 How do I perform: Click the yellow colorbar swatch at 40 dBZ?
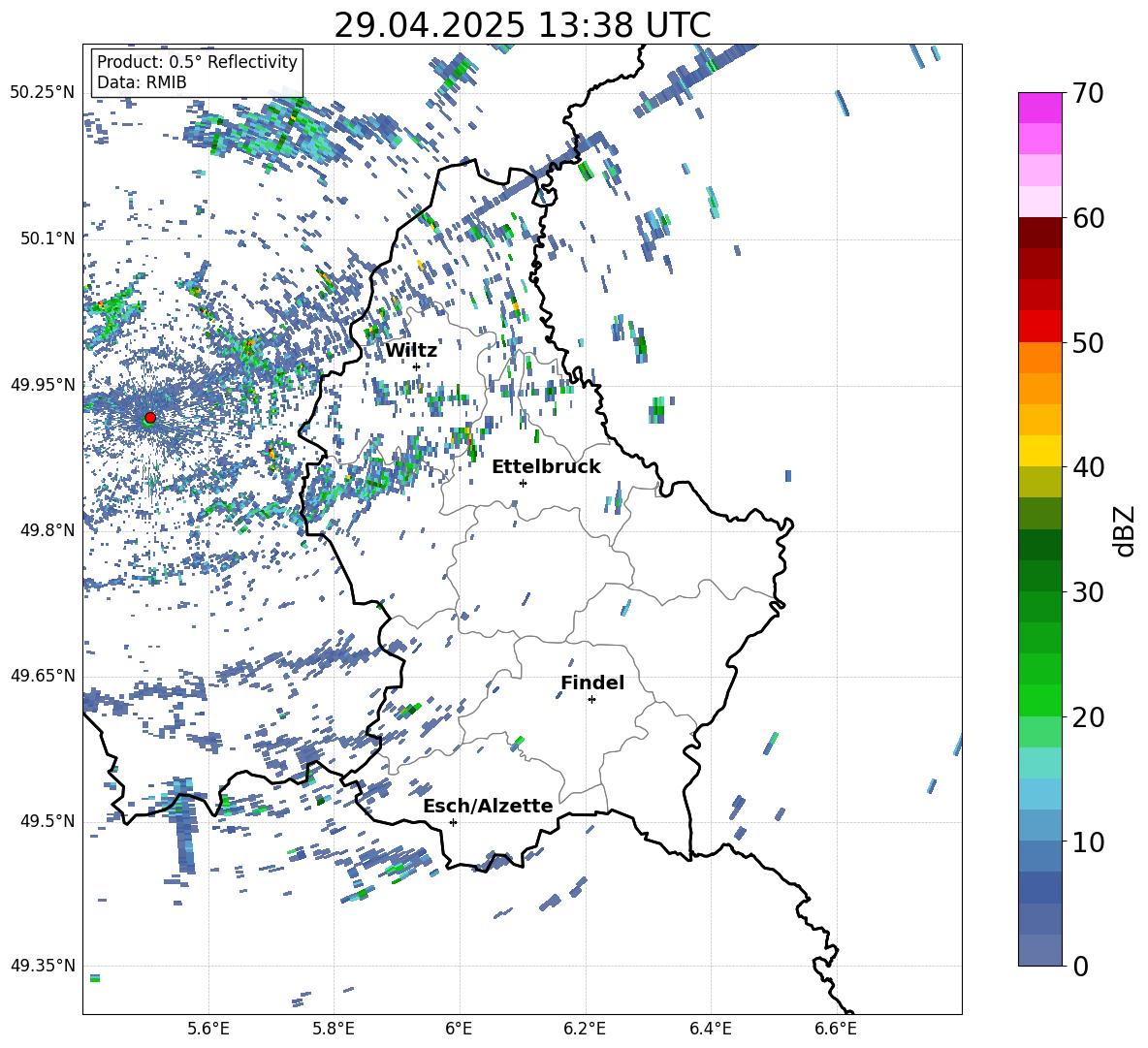1040,452
